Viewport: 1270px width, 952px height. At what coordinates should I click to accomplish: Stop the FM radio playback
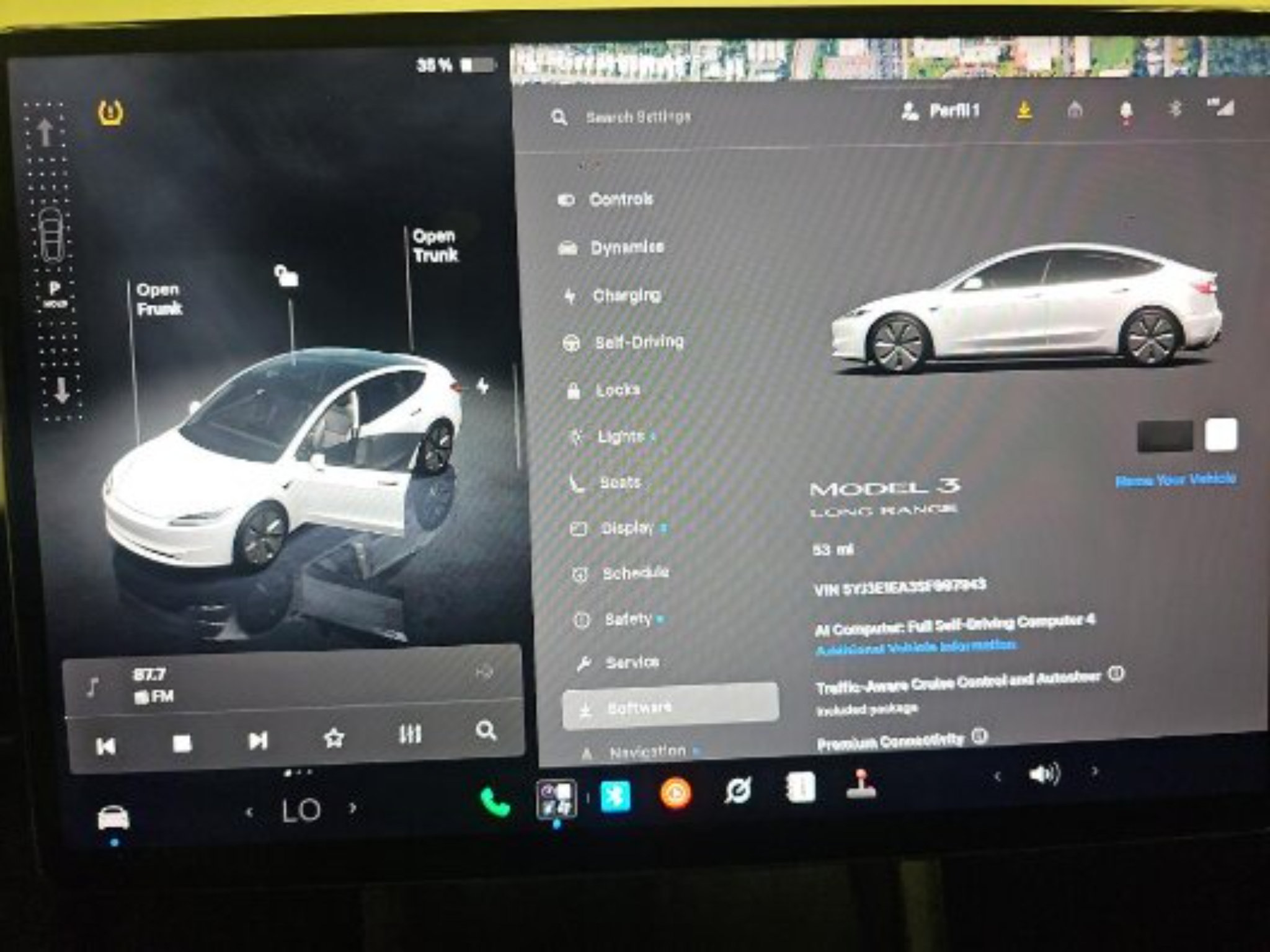point(182,743)
